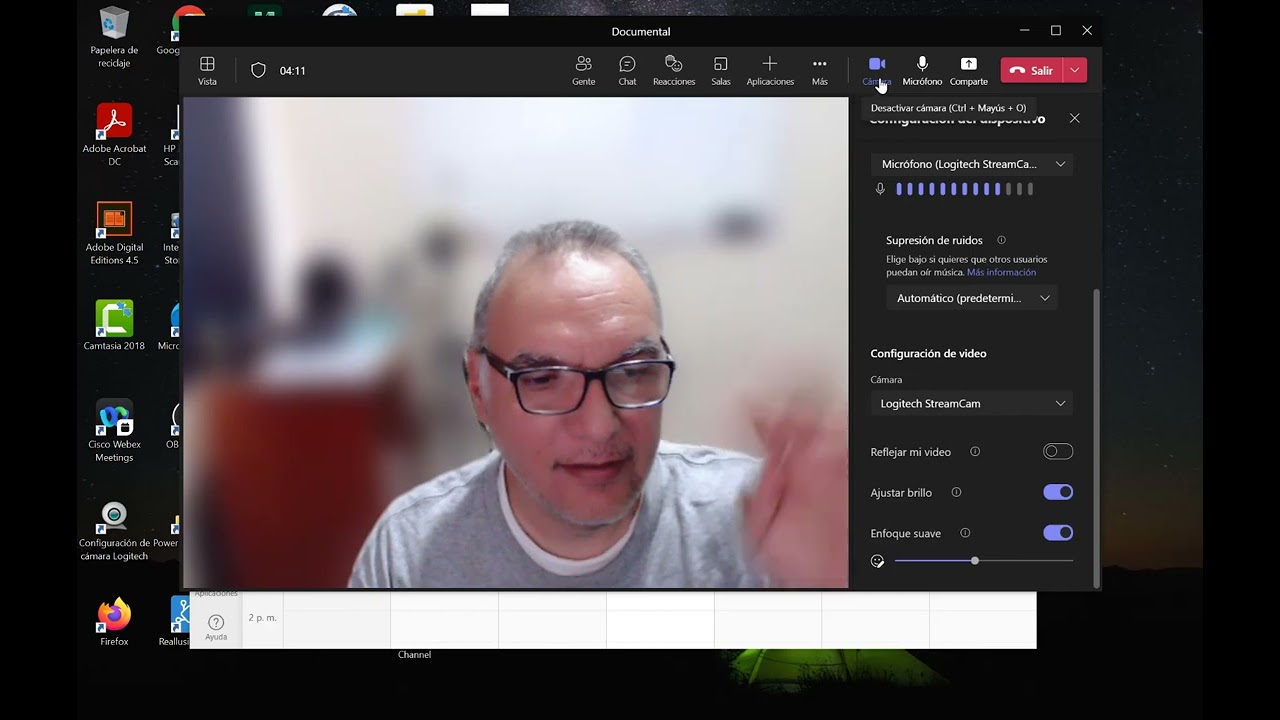Disable the Enfoque suave toggle
The width and height of the screenshot is (1280, 720).
click(1057, 533)
